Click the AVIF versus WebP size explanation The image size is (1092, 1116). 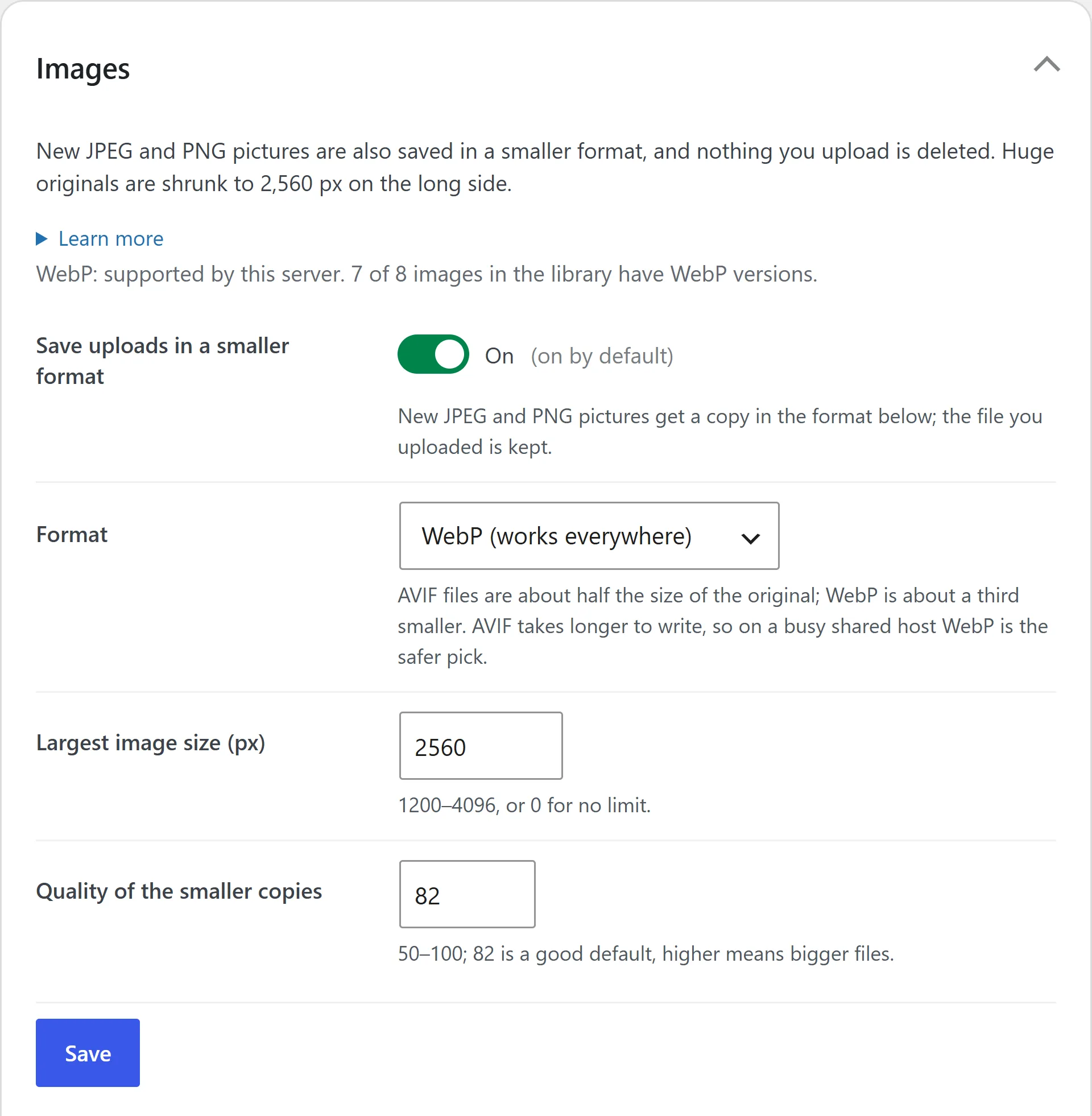[x=723, y=626]
